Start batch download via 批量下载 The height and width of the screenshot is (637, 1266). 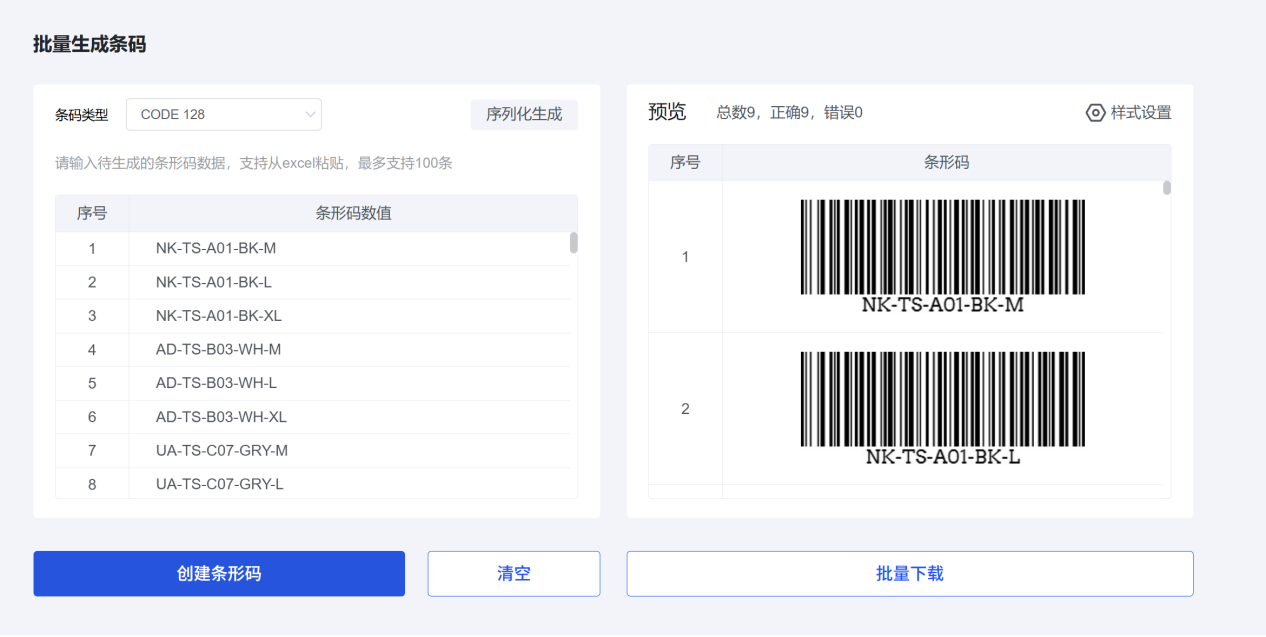point(909,573)
